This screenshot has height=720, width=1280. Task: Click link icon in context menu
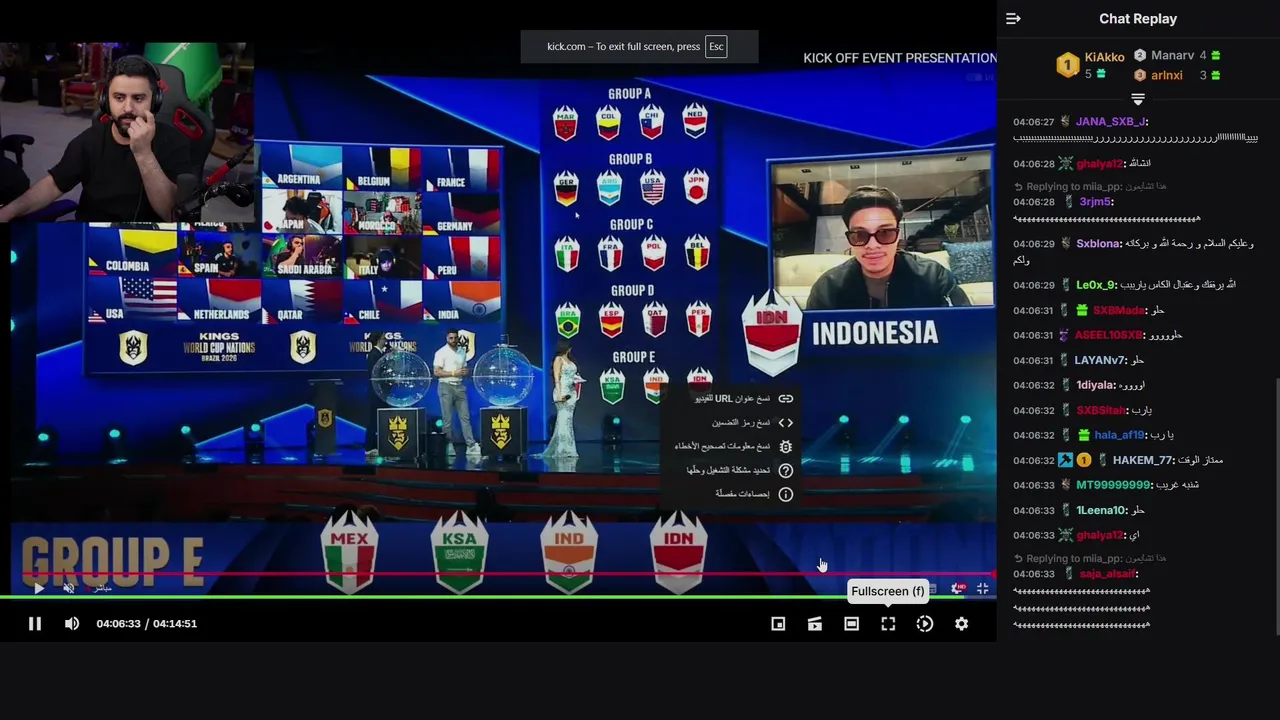(786, 398)
